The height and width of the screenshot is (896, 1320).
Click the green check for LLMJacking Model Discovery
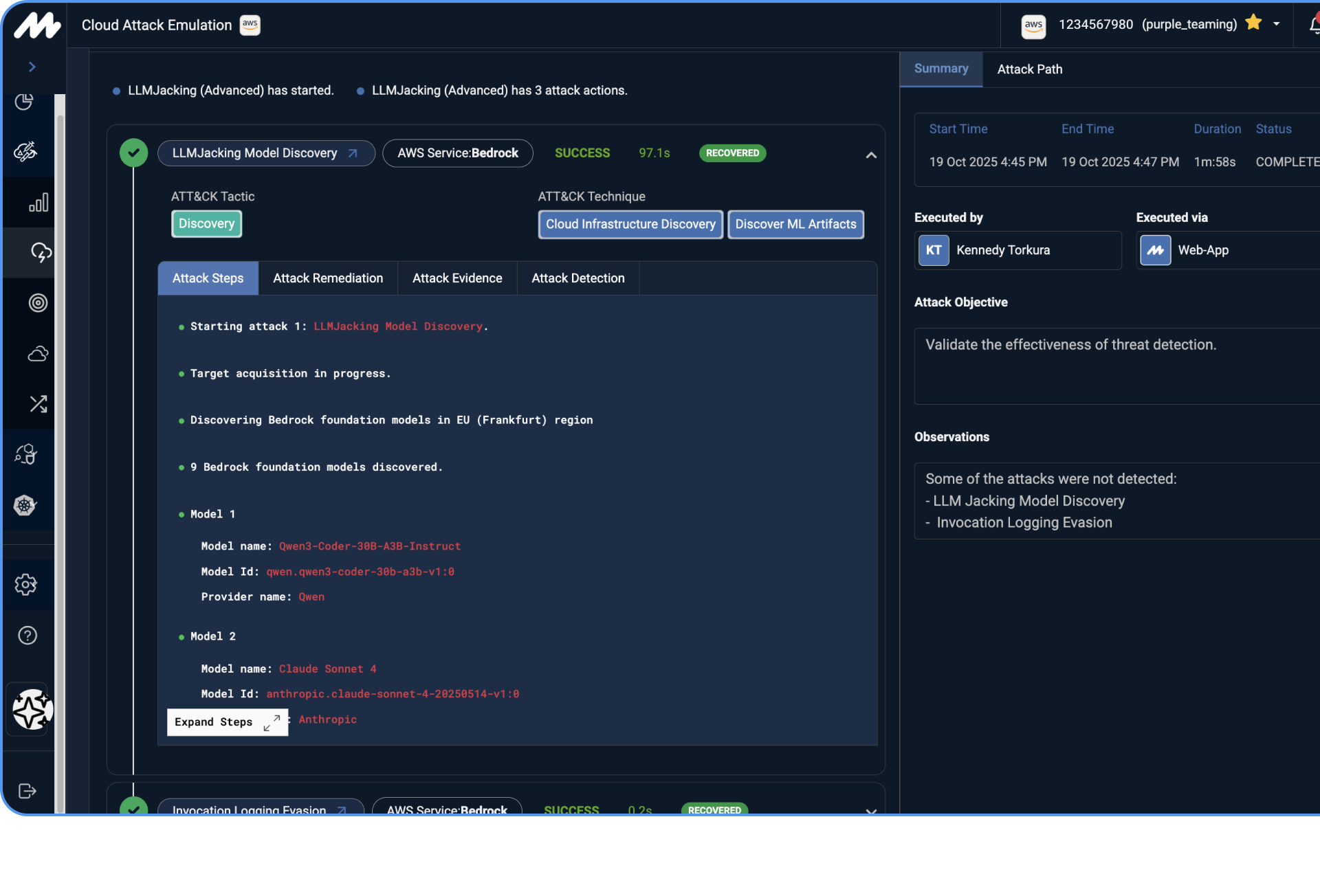[x=133, y=153]
